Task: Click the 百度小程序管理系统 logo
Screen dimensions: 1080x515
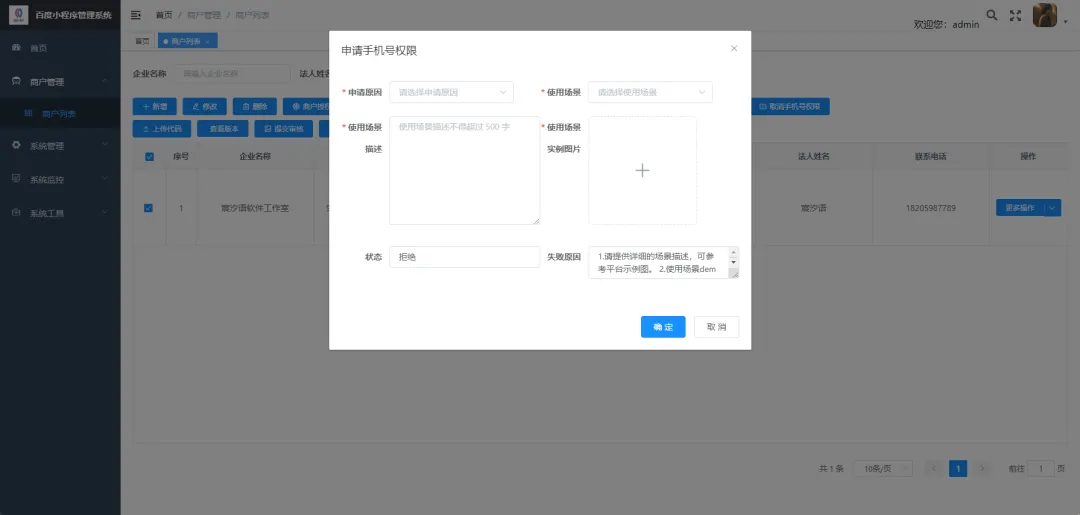Action: coord(19,14)
